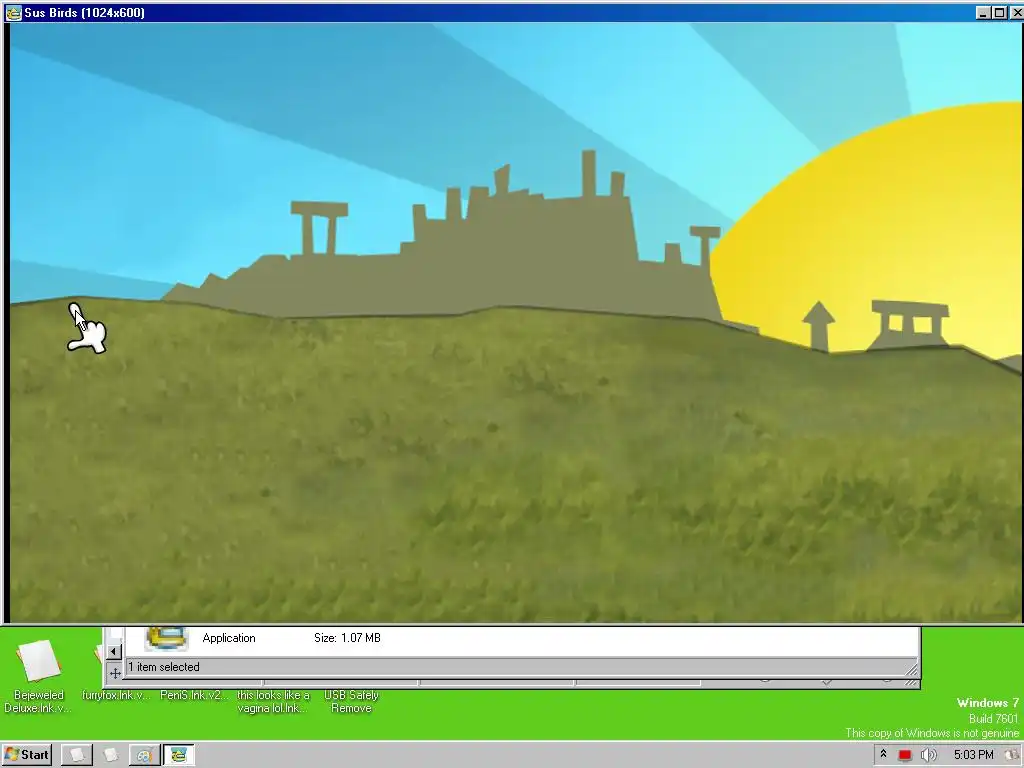1024x768 pixels.
Task: Click the Sus Birds title bar icon
Action: 13,12
